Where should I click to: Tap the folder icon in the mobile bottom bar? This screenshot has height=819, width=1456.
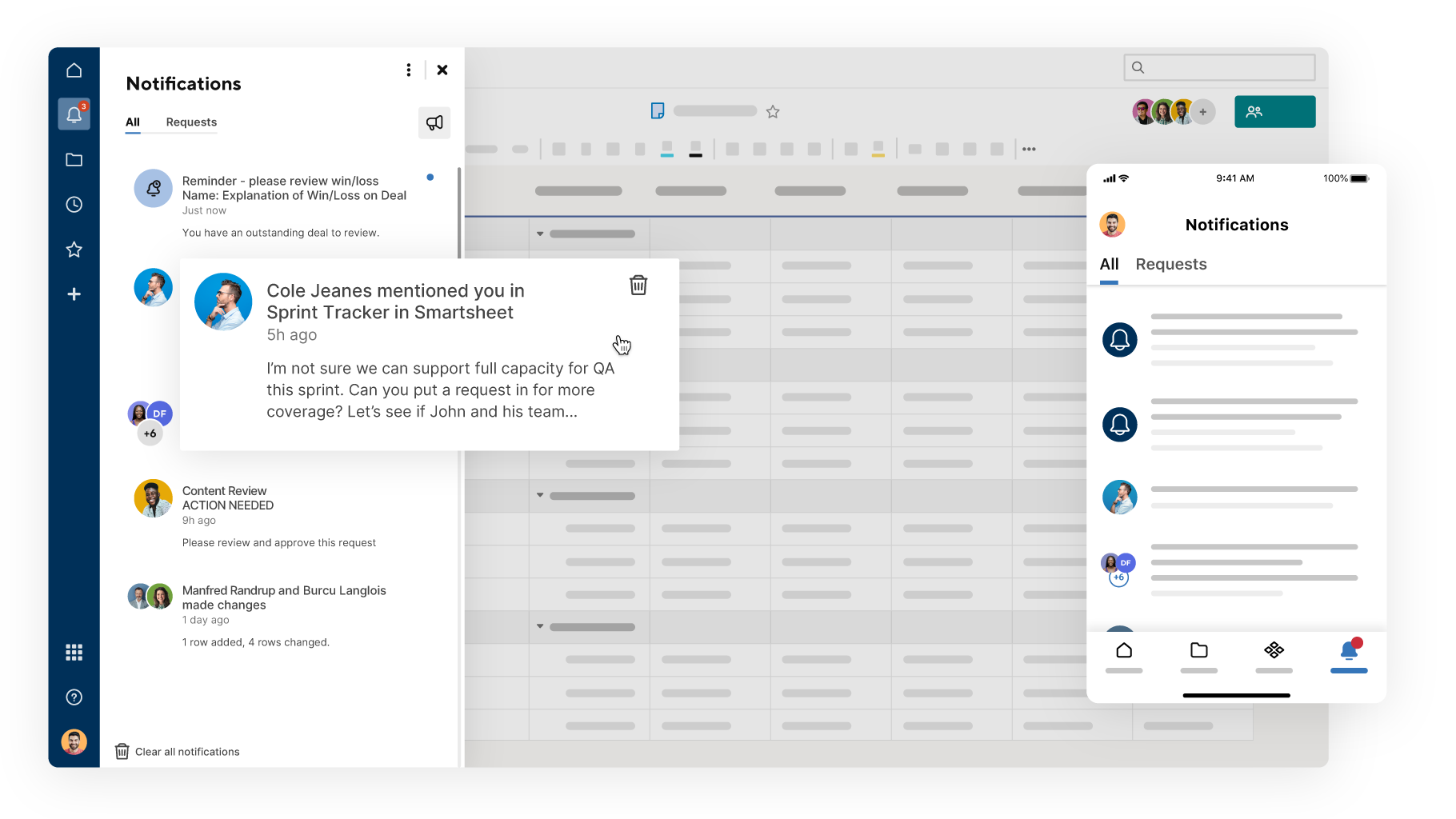pos(1199,650)
